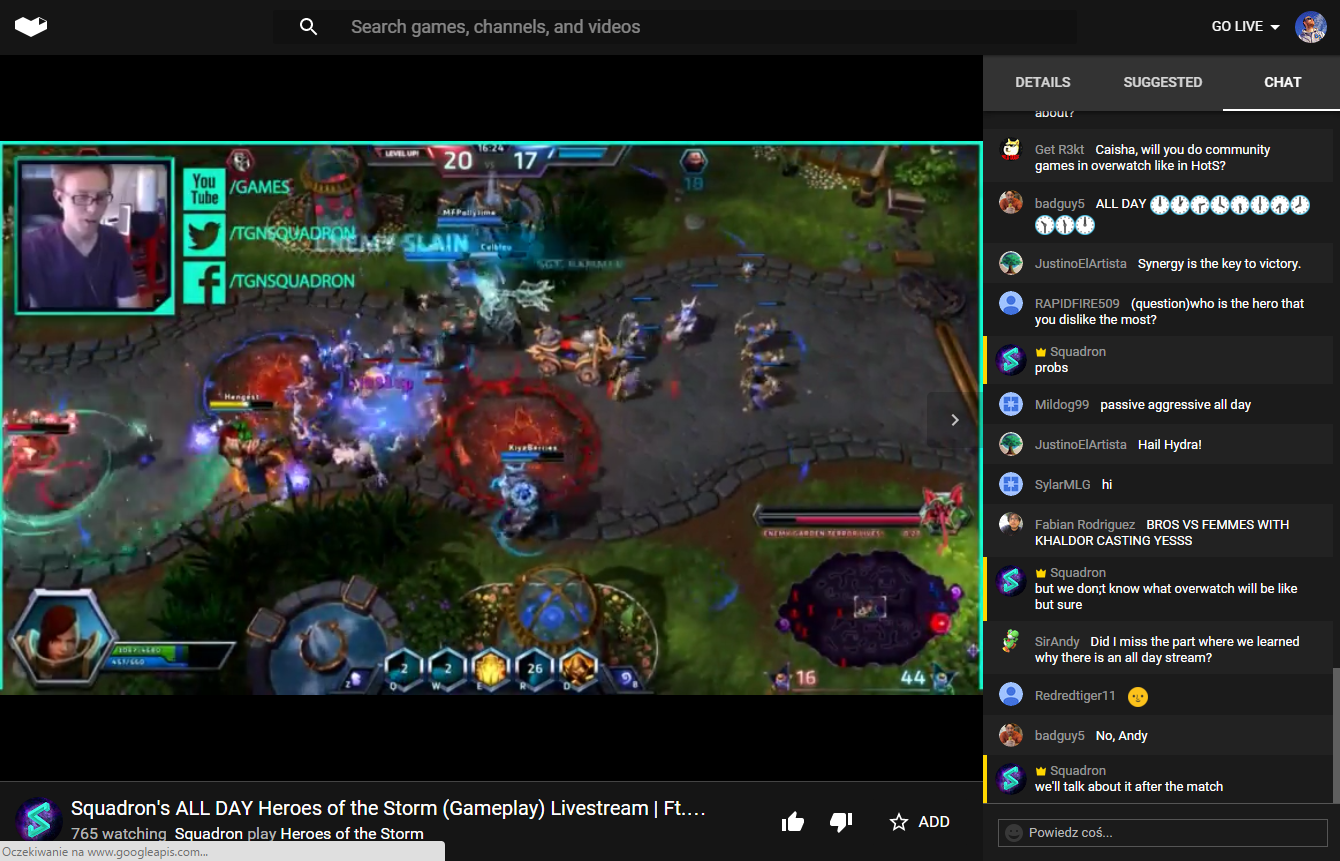Click username Redredtiger11 in chat

pos(1075,696)
